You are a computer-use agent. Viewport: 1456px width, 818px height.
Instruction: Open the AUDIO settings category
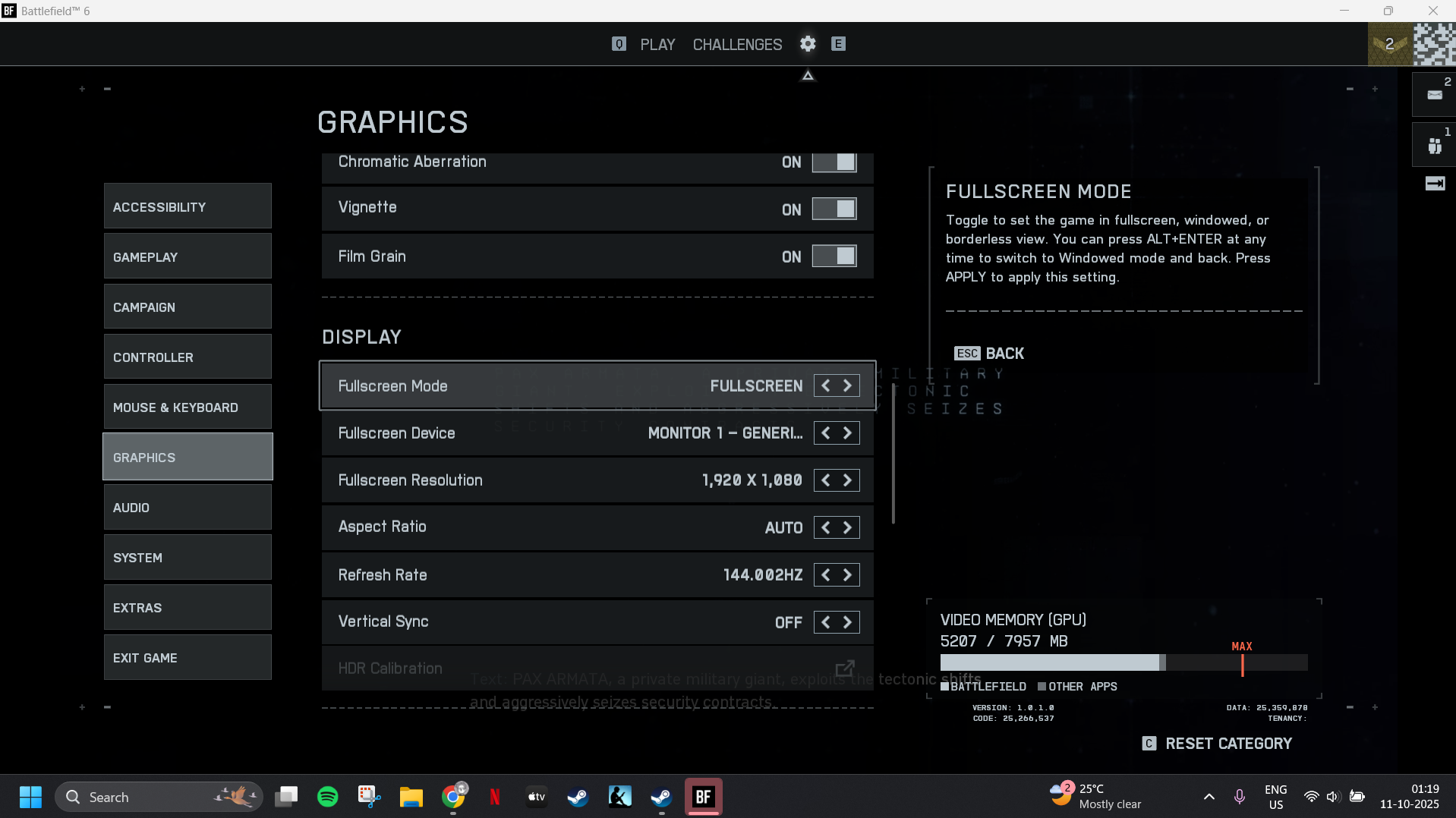[188, 508]
